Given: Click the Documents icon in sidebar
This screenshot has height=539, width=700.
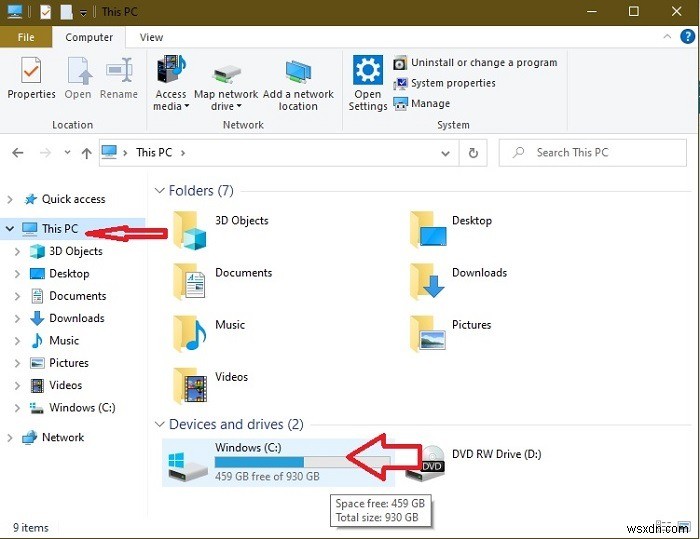Looking at the screenshot, I should pos(37,296).
